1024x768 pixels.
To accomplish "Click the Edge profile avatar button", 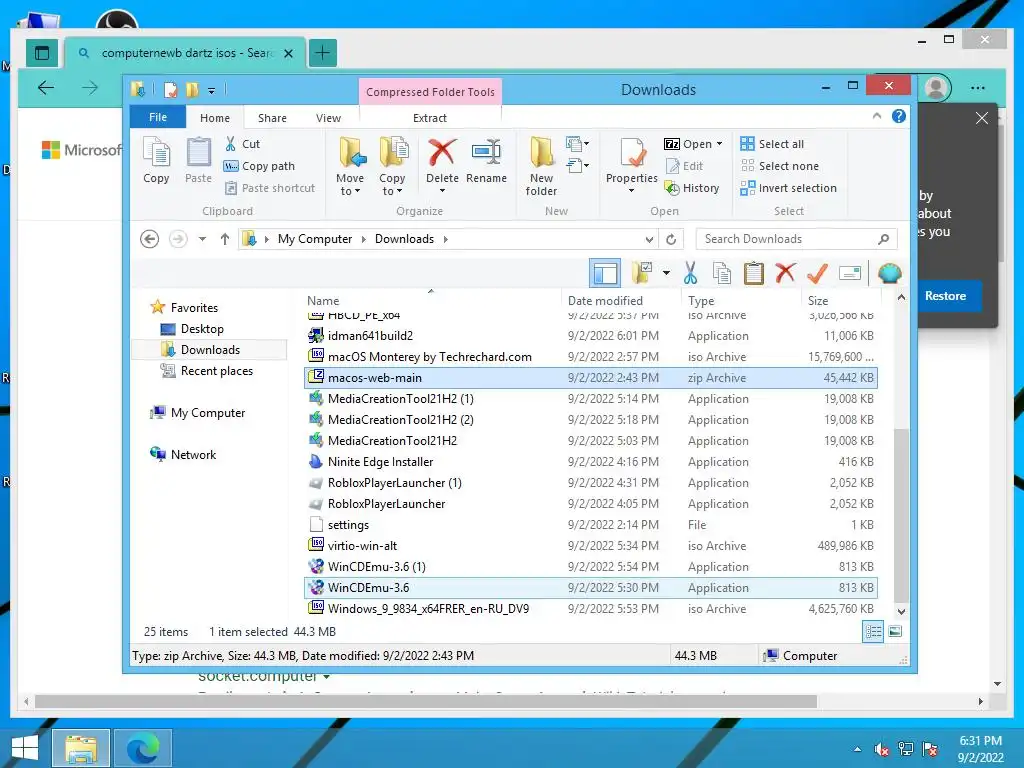I will tap(936, 88).
